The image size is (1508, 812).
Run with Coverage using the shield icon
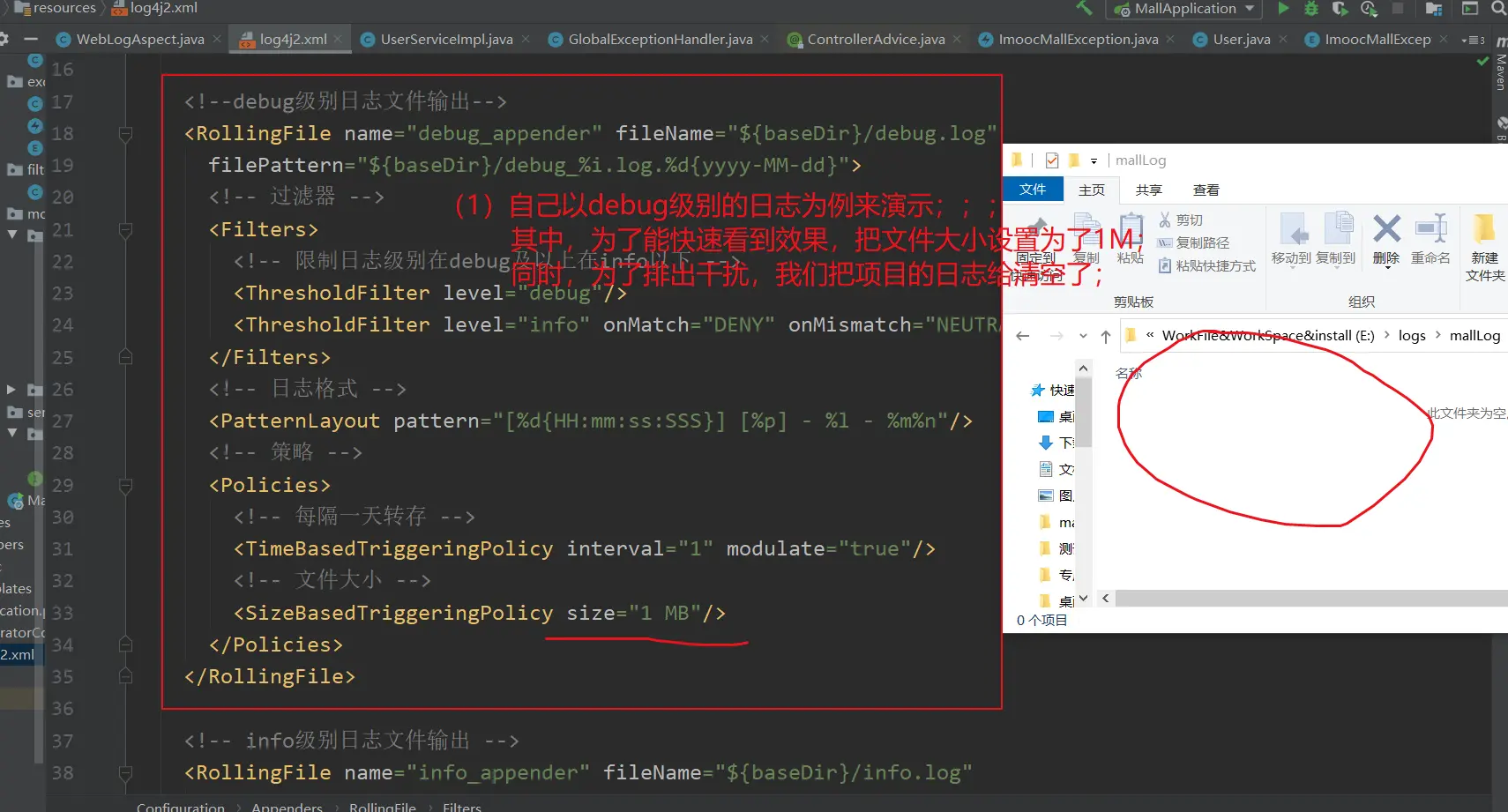1340,9
